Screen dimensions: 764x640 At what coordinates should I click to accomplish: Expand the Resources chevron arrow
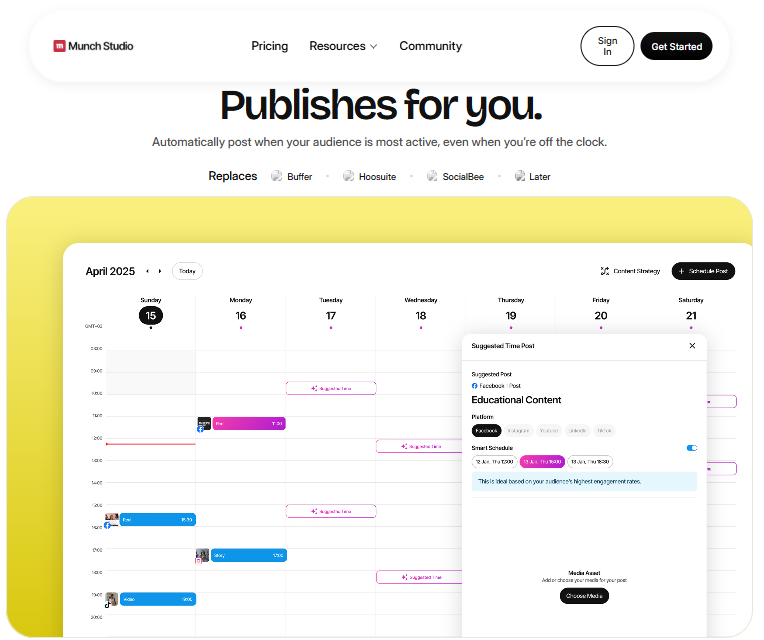coord(374,47)
